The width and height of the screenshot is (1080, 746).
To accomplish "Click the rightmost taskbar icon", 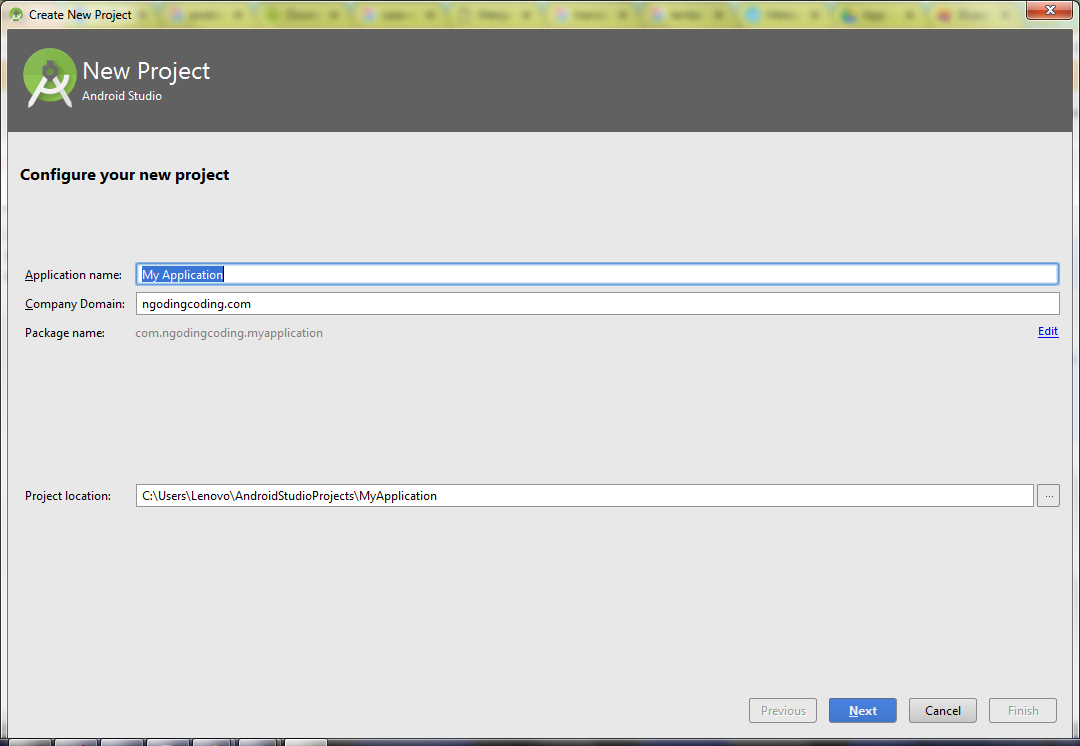I will coord(304,740).
